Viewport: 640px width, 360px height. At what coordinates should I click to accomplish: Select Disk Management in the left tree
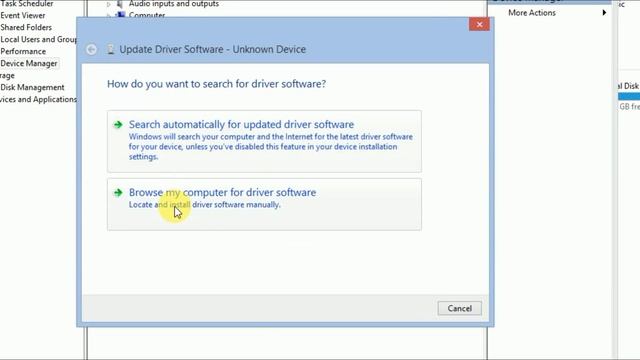(32, 87)
